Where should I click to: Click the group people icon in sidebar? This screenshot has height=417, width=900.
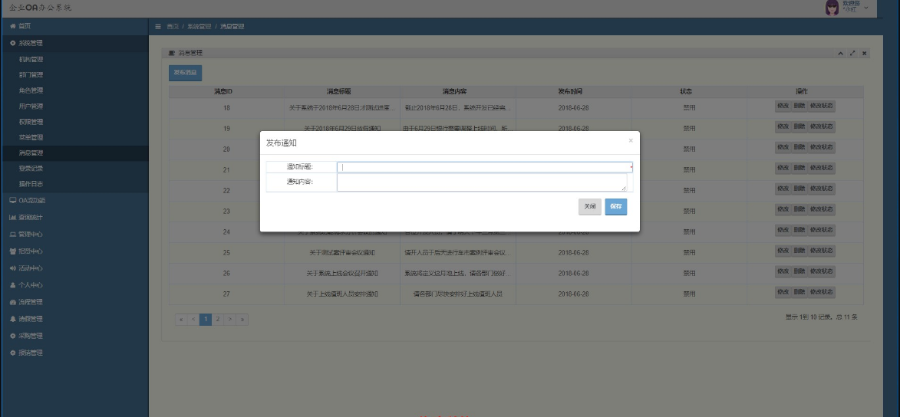coord(13,251)
